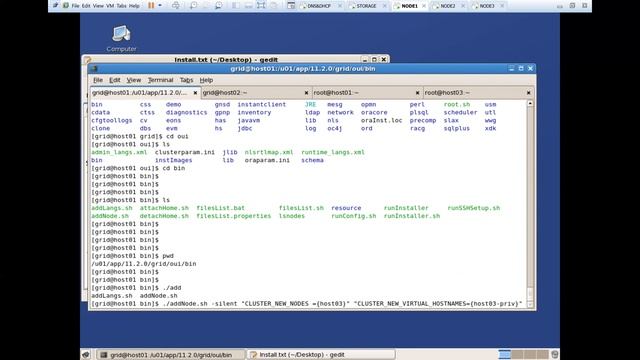Click the runInstaller.sh file name

point(412,216)
